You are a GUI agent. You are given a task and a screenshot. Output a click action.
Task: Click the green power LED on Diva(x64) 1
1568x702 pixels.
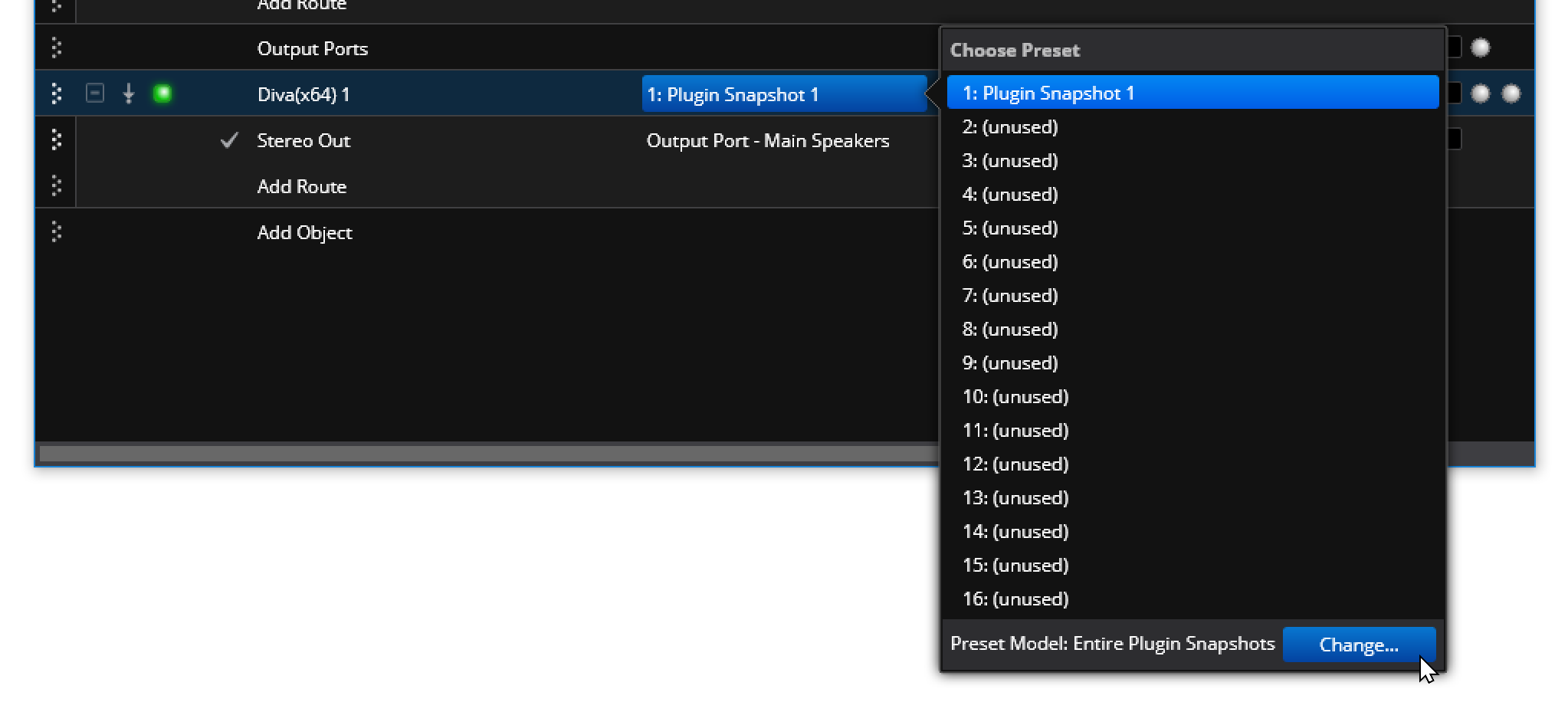pyautogui.click(x=162, y=93)
